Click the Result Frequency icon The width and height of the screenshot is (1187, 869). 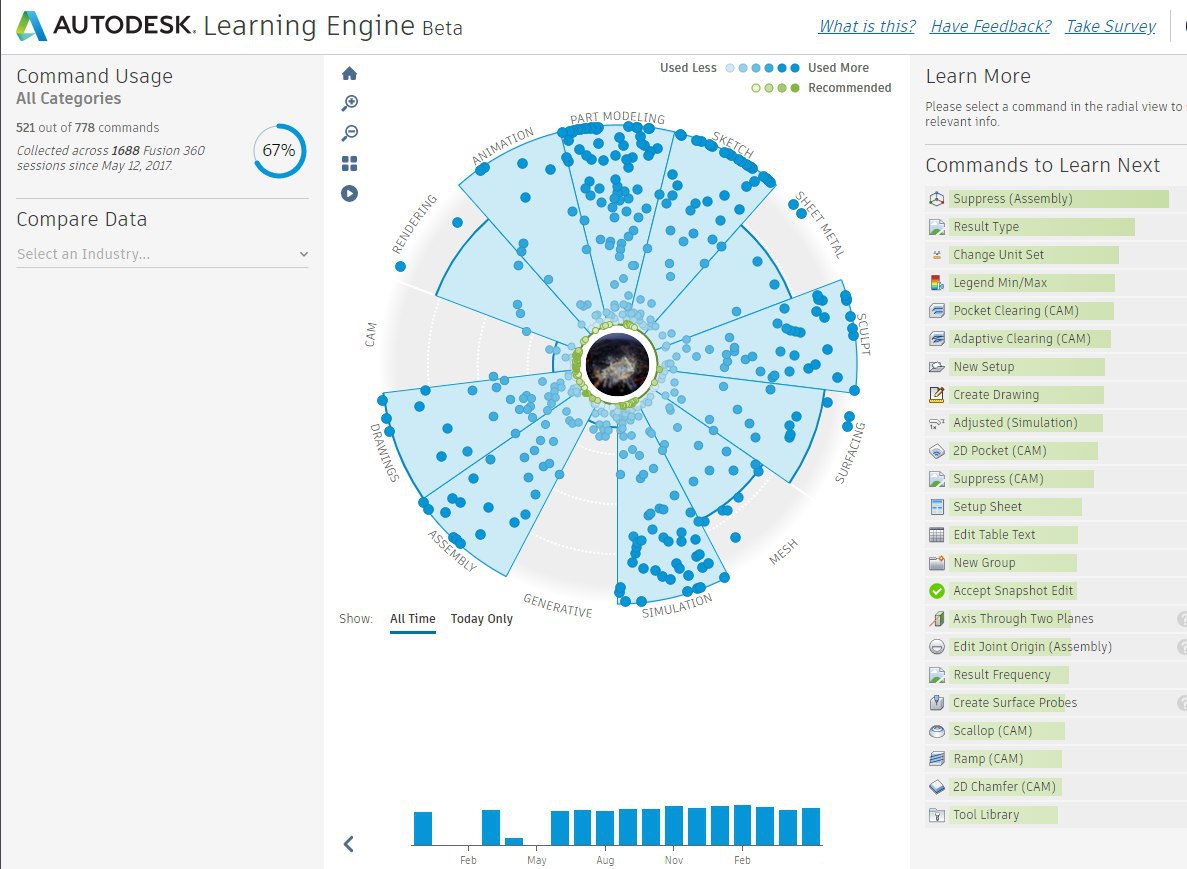click(936, 675)
